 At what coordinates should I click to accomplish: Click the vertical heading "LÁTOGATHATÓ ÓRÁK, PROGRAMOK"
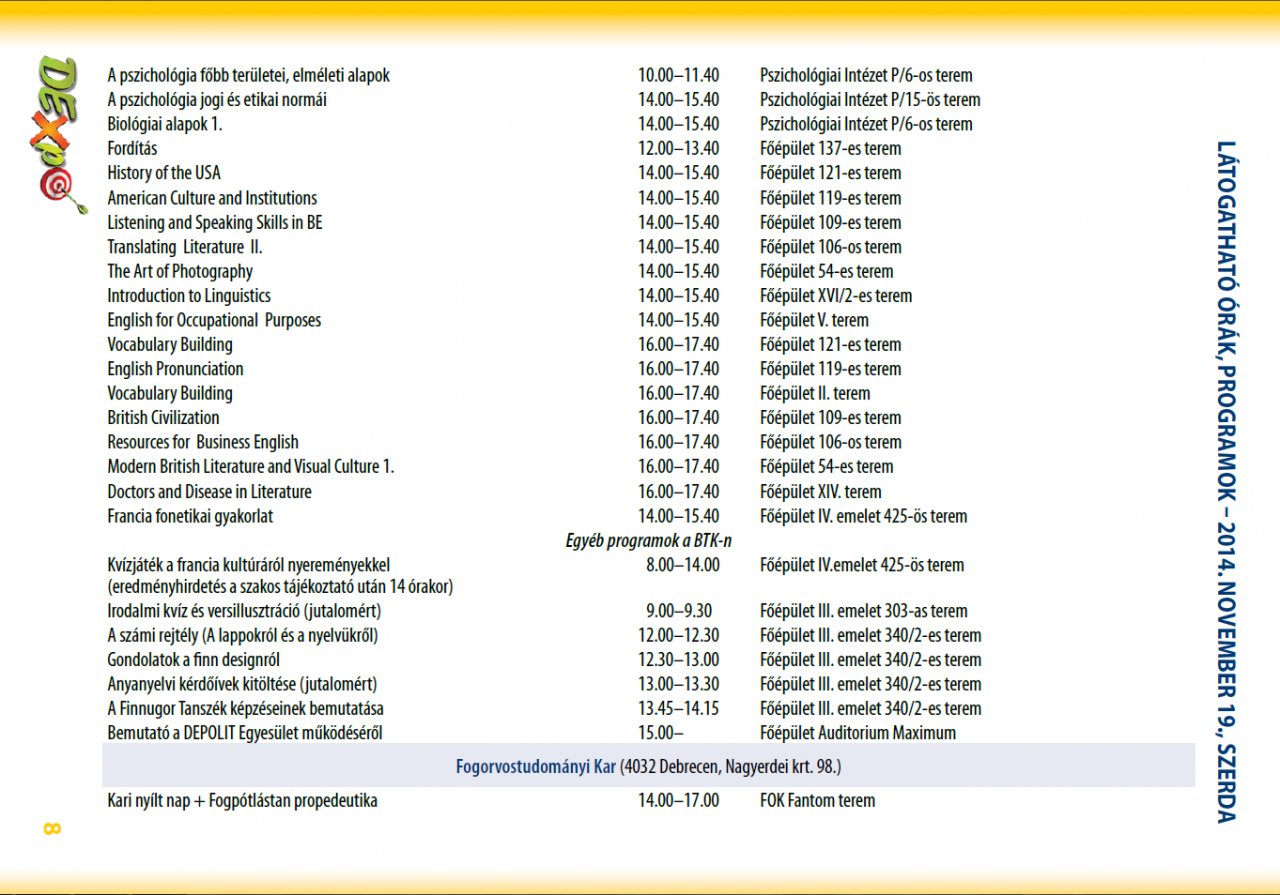(1226, 318)
